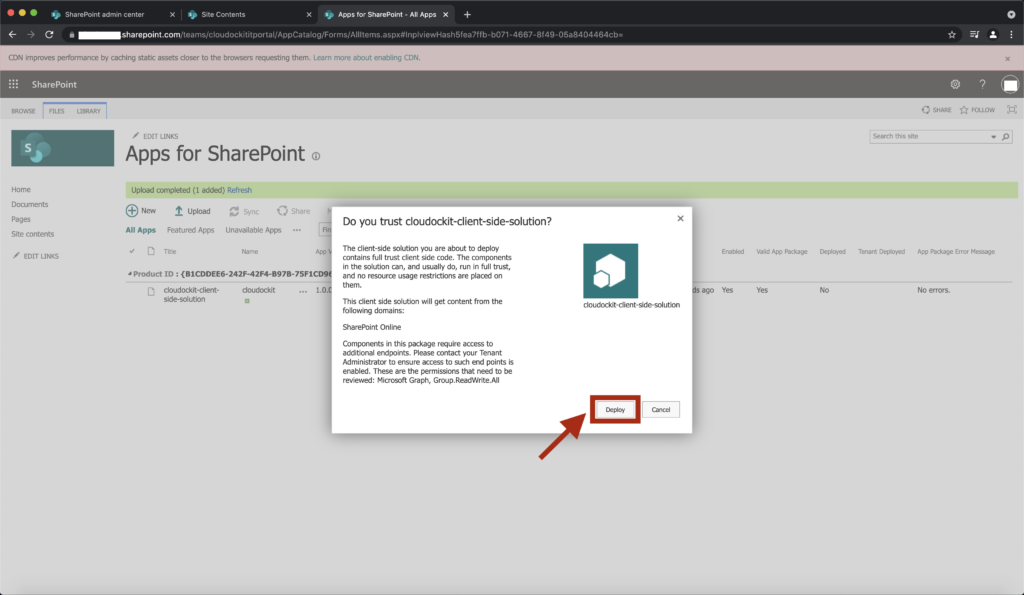Go back using the browser back arrow

12,35
